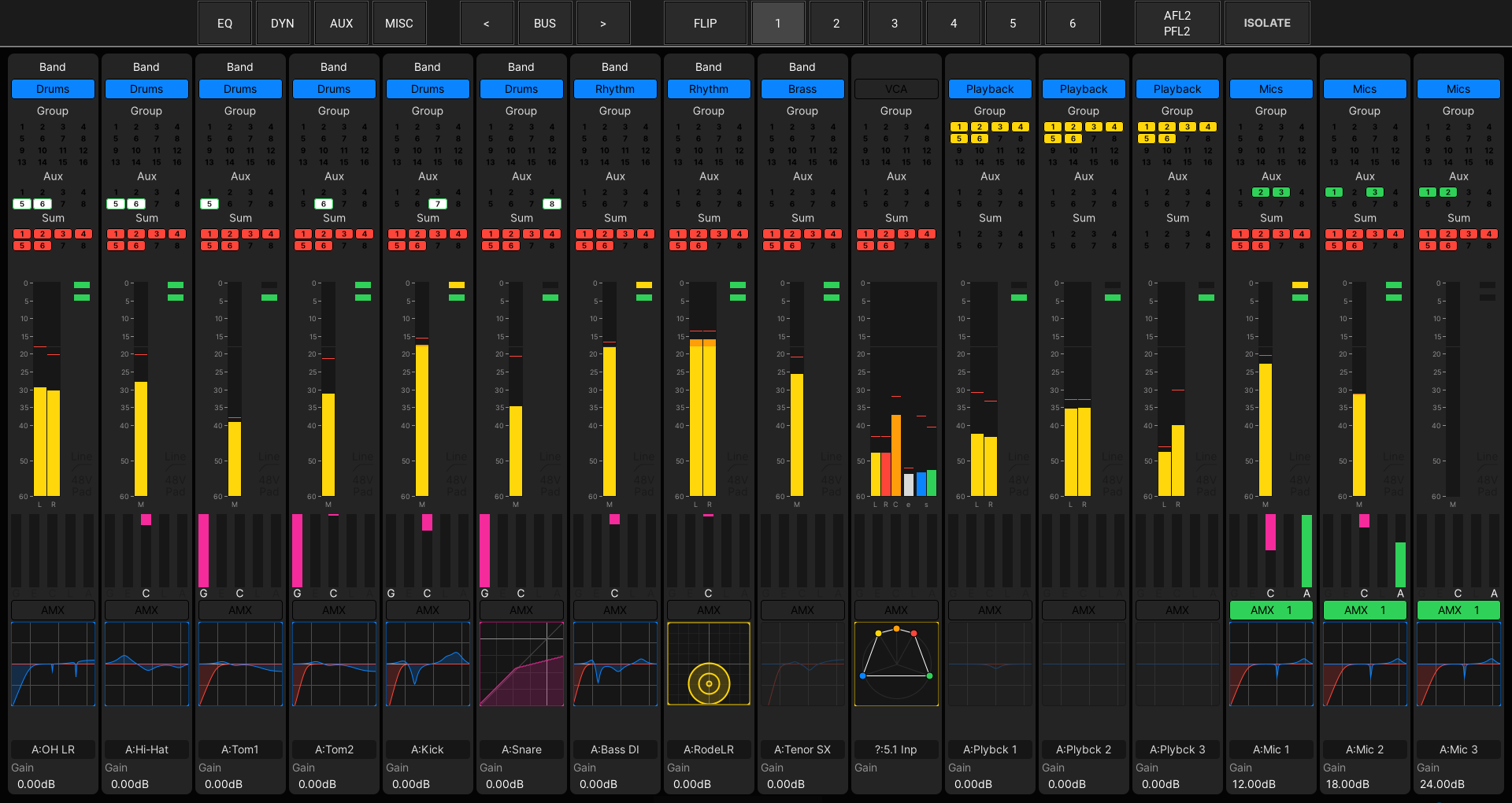Open the Brass label on A:Tenor SX

coord(802,89)
